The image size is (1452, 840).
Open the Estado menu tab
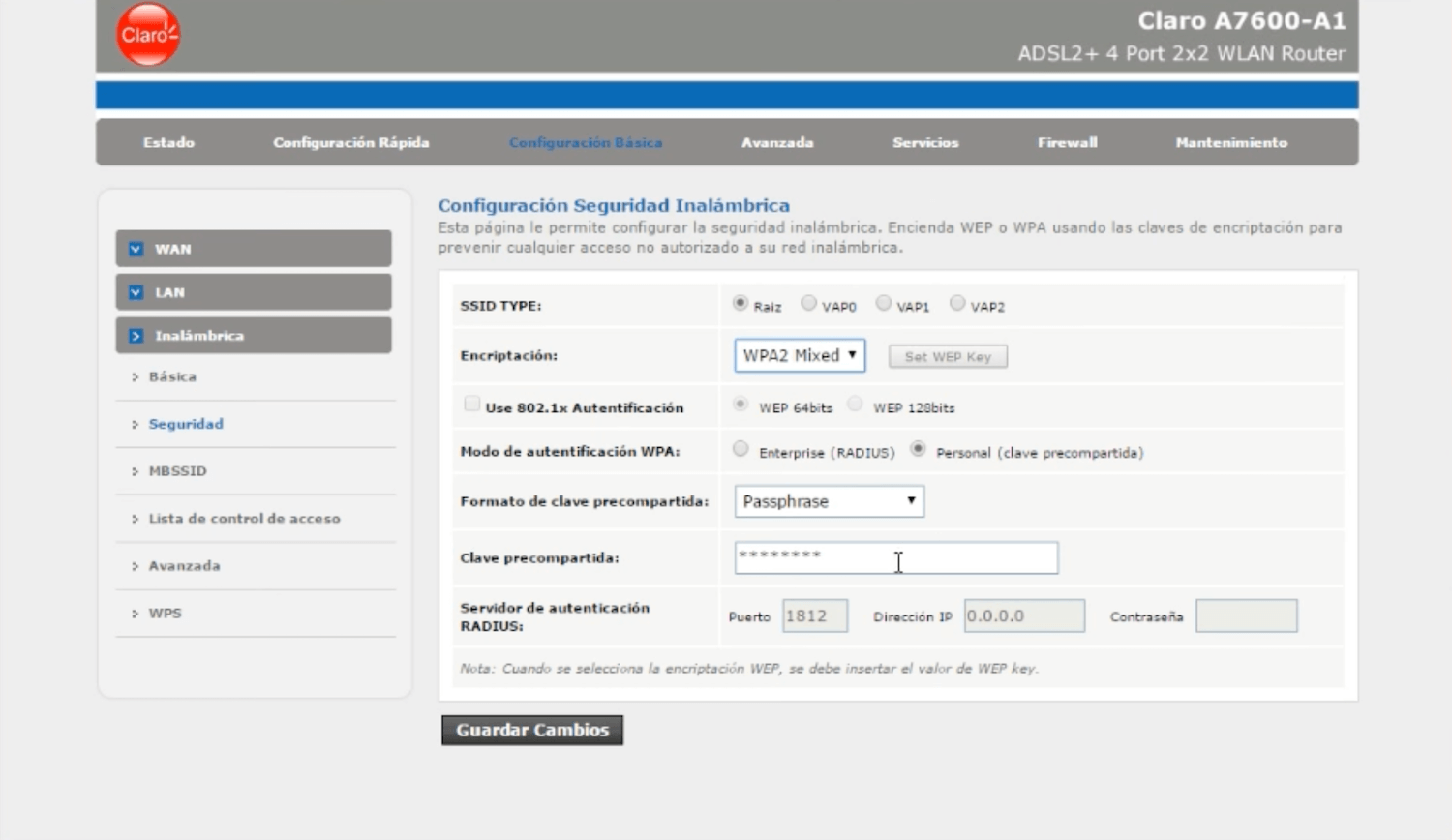(168, 143)
